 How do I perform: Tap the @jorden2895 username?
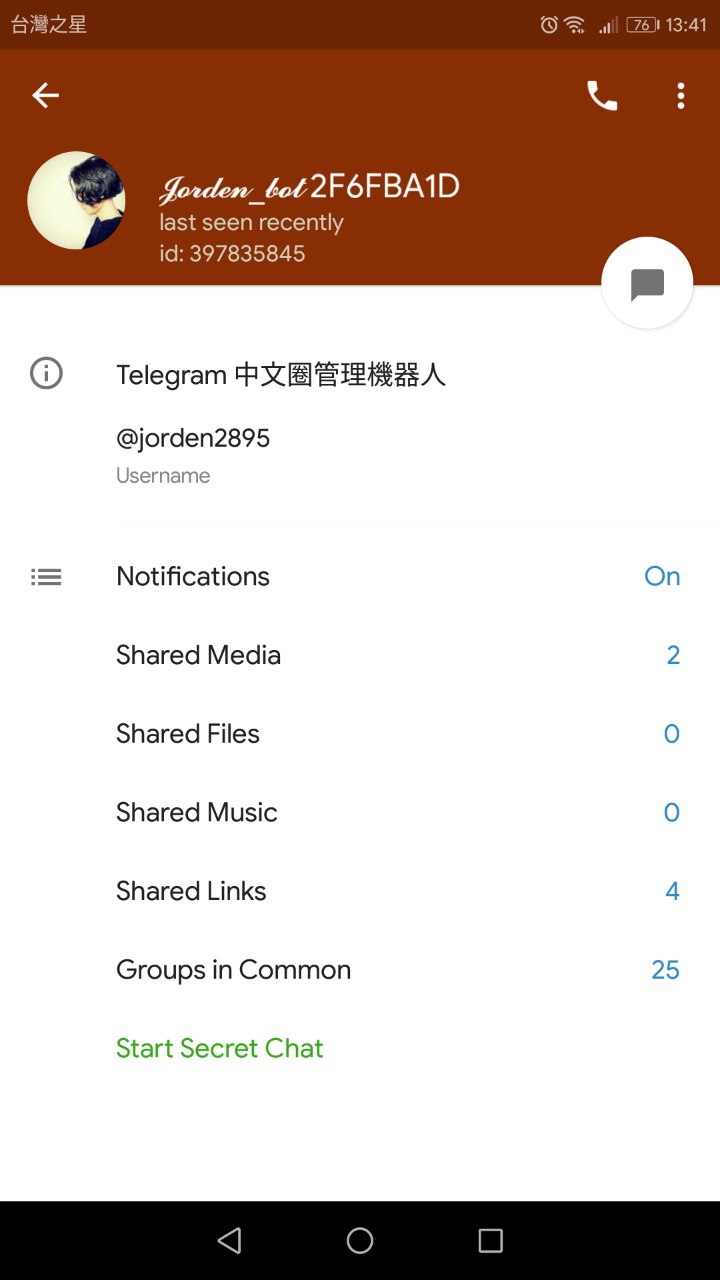[193, 438]
